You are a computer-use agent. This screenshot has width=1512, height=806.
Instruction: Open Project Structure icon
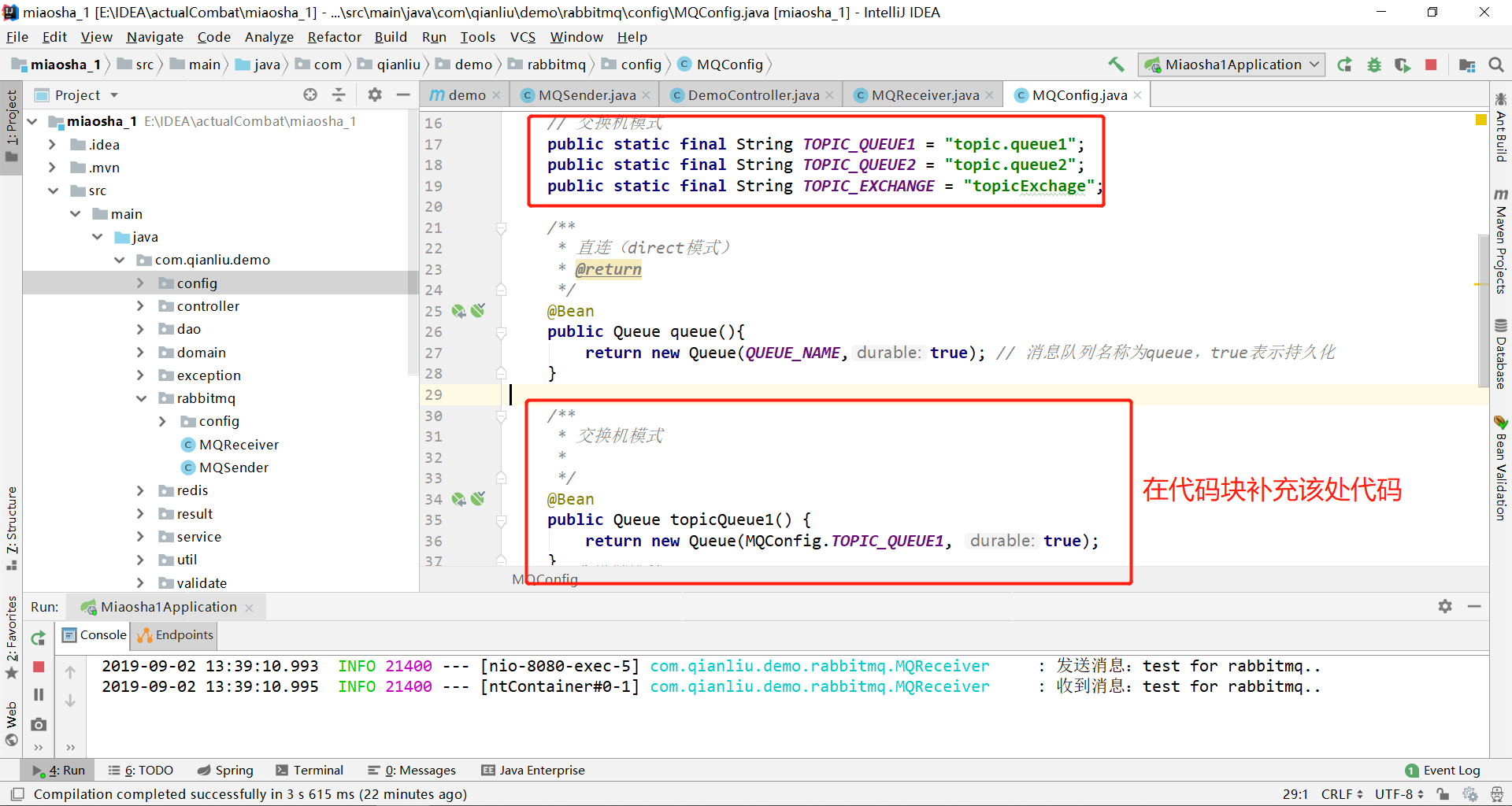click(1466, 65)
